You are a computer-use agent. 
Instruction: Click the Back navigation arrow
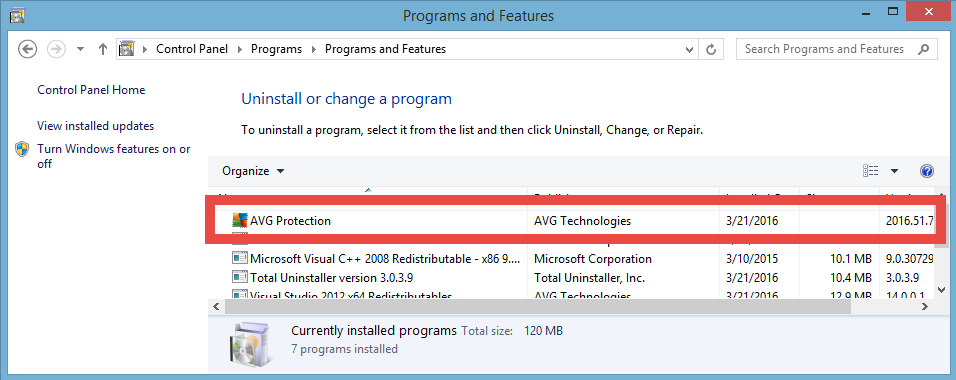[x=27, y=49]
